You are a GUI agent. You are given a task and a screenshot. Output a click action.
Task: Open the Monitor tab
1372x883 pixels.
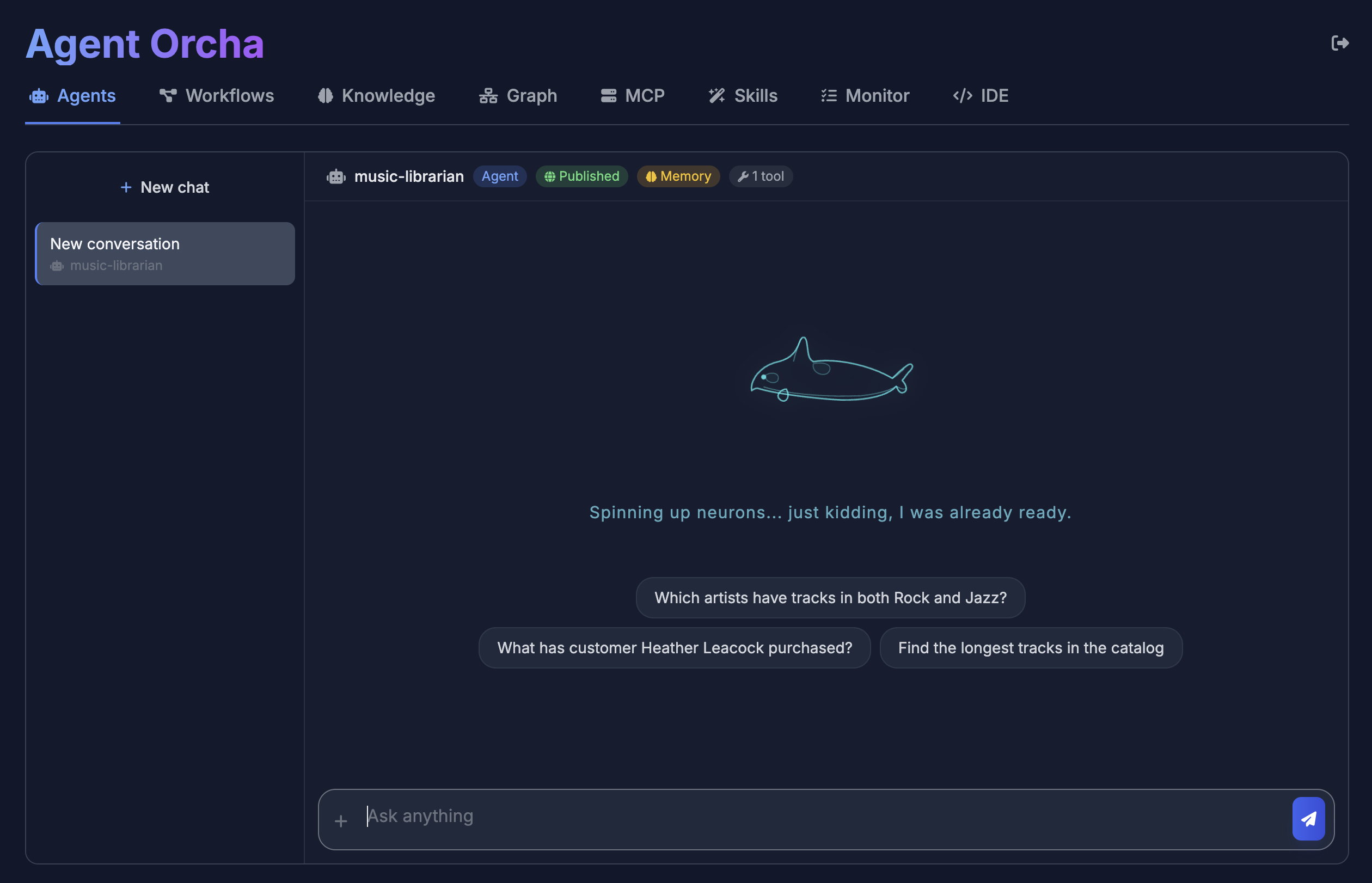pyautogui.click(x=863, y=96)
